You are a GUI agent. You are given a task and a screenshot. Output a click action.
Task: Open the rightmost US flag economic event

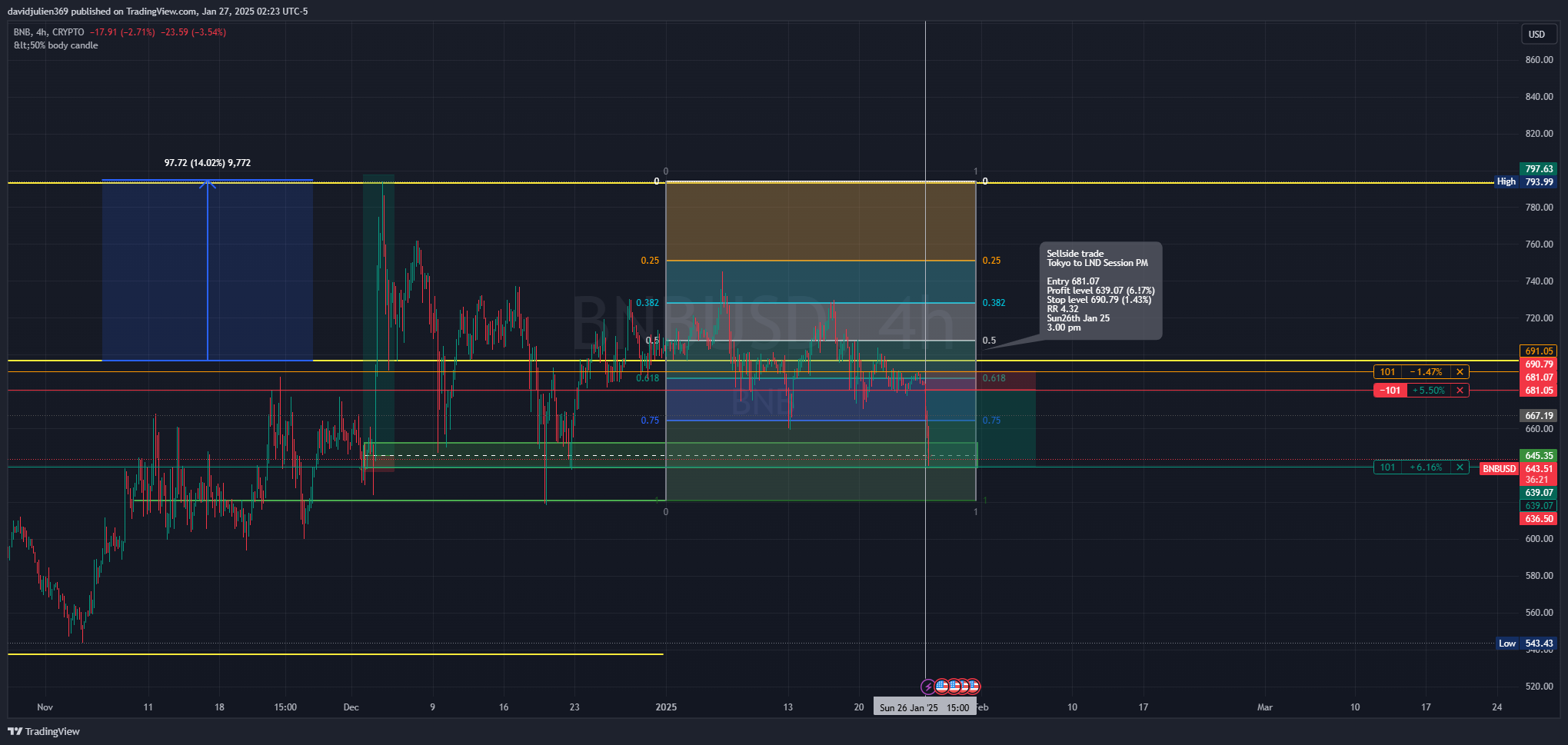973,687
